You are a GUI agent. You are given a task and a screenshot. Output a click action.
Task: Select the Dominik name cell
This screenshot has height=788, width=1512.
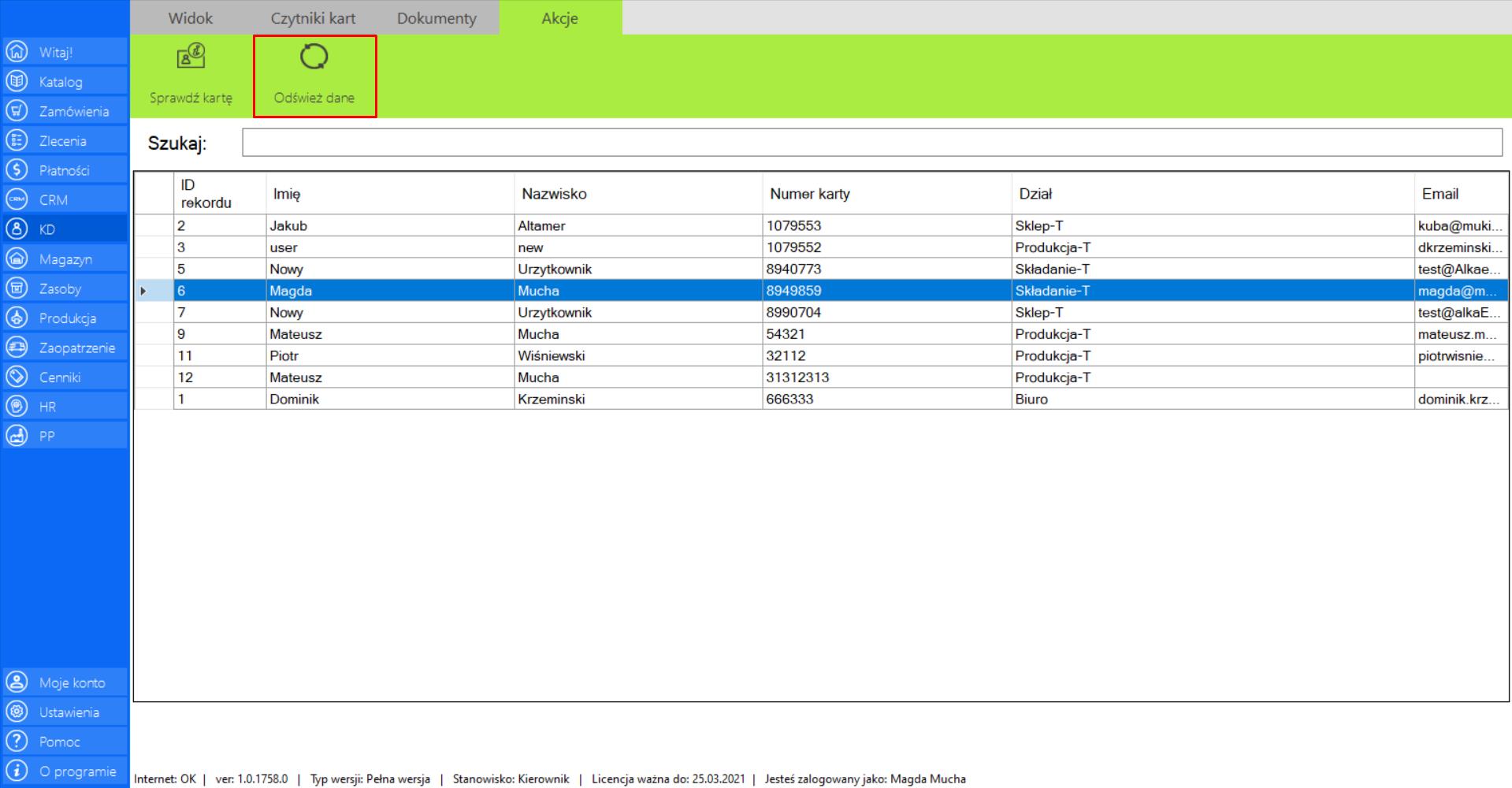click(390, 399)
